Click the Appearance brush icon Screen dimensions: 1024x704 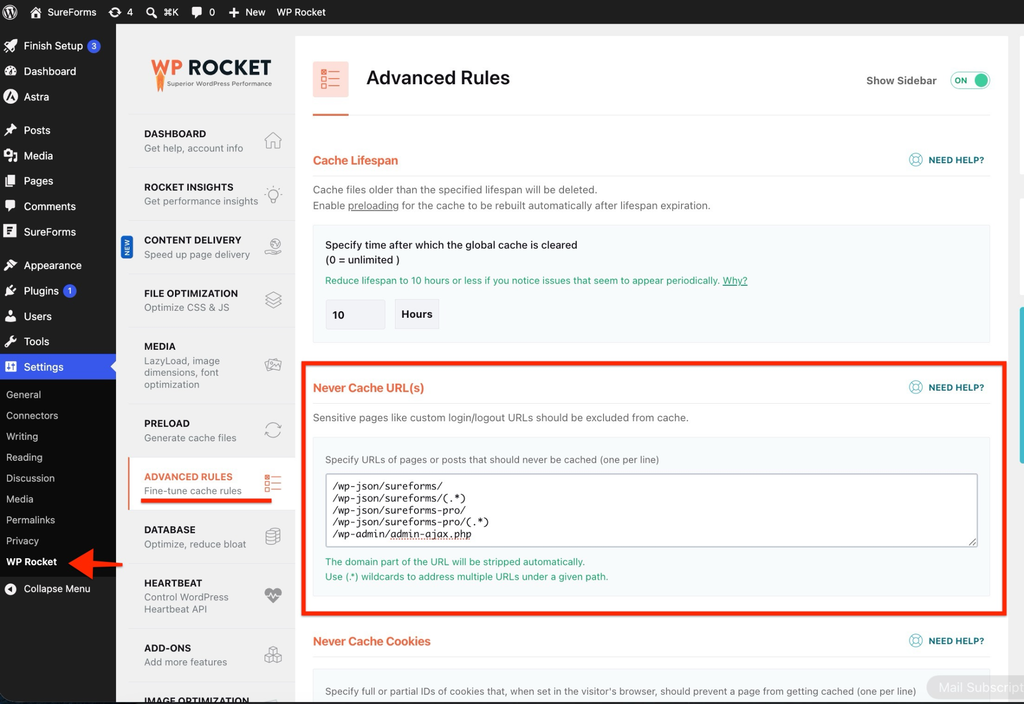pos(10,265)
